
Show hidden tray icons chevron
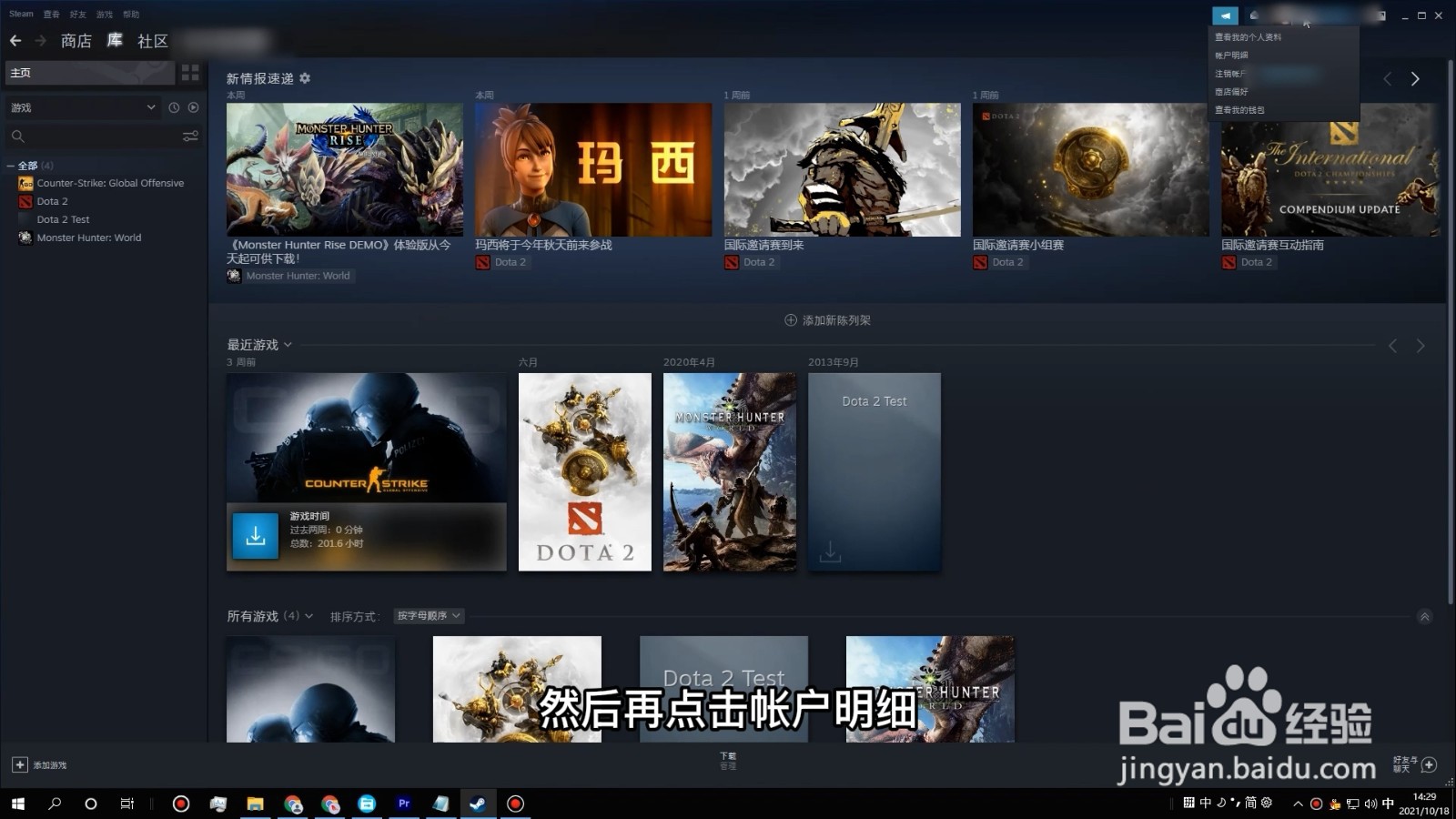click(1299, 804)
